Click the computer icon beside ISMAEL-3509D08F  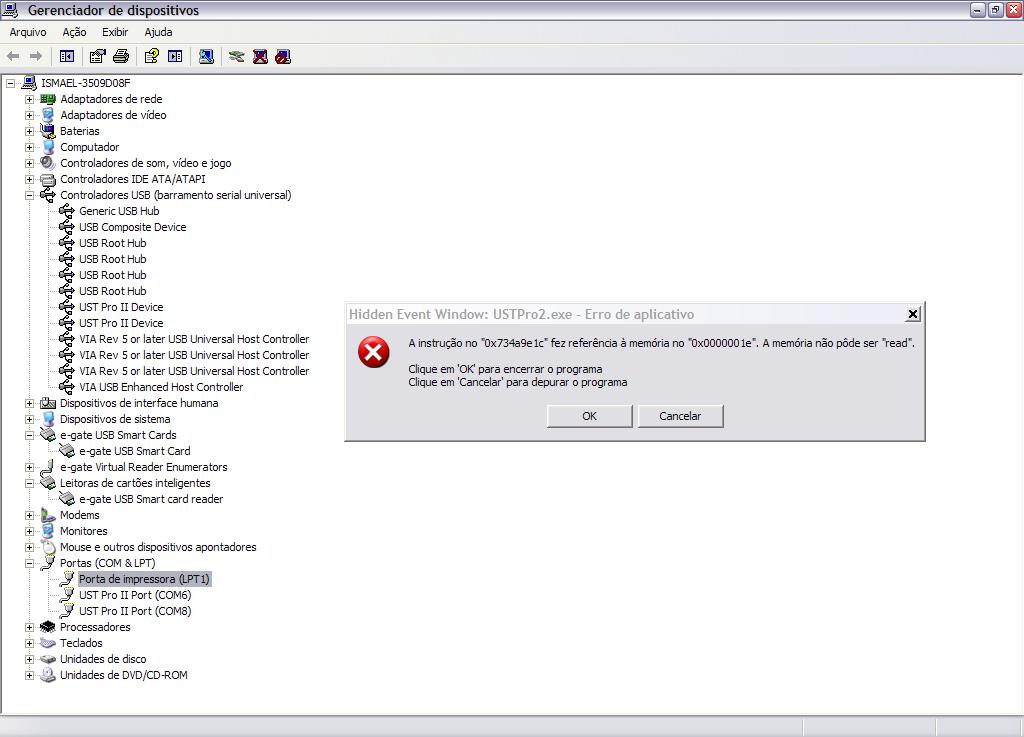click(29, 83)
